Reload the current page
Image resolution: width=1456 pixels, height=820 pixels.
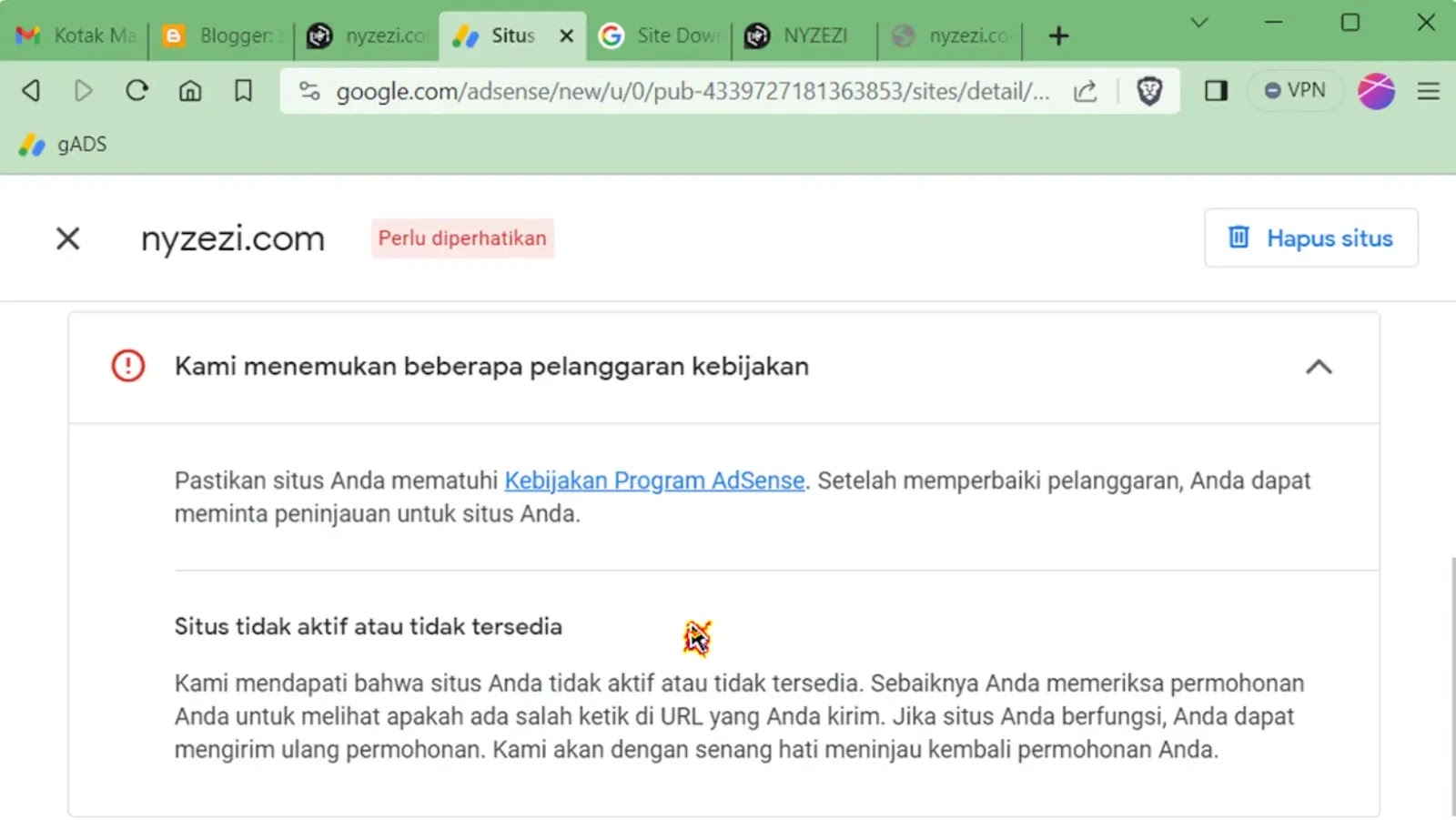(136, 90)
